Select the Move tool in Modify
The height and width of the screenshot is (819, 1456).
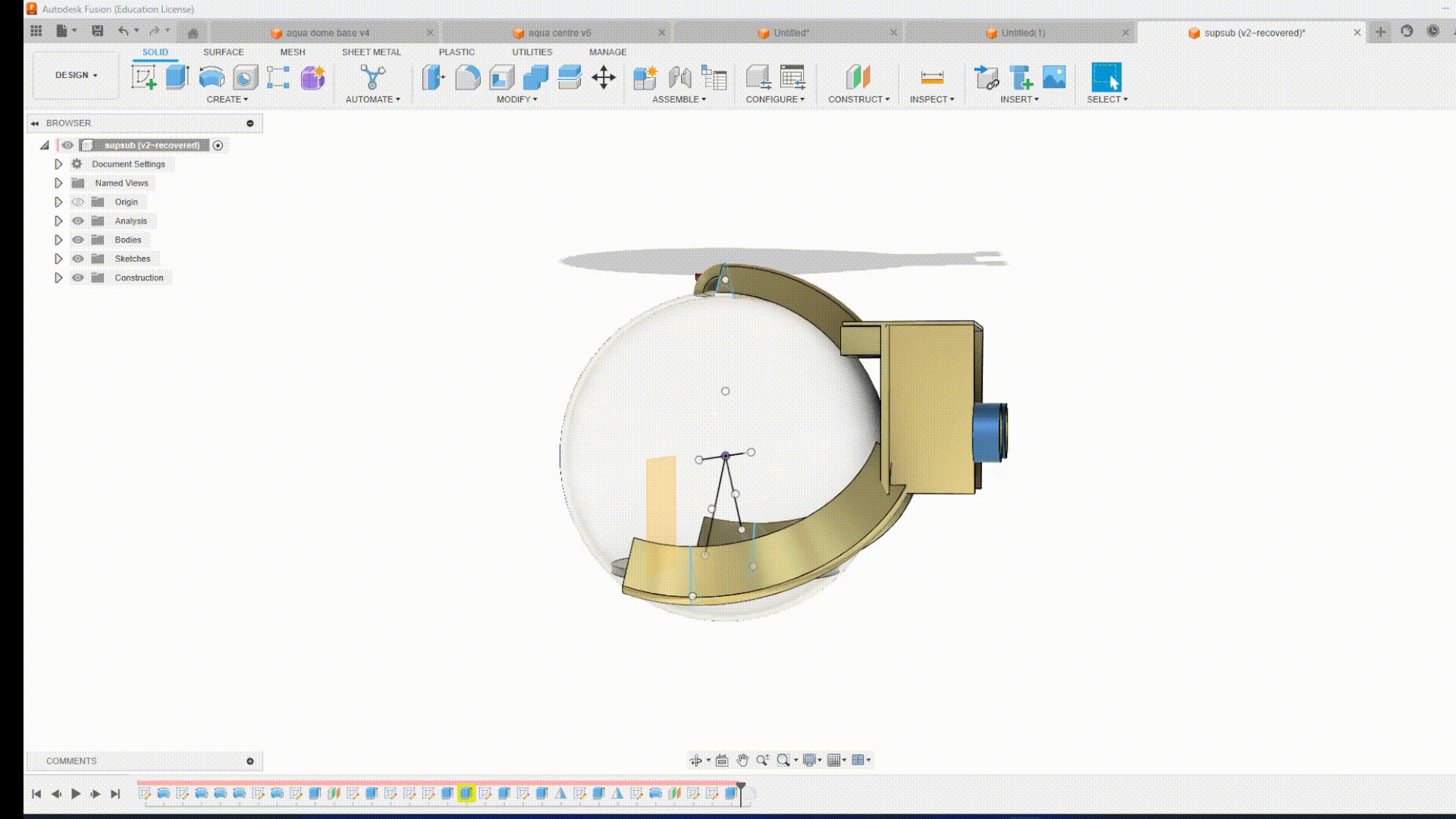point(604,77)
